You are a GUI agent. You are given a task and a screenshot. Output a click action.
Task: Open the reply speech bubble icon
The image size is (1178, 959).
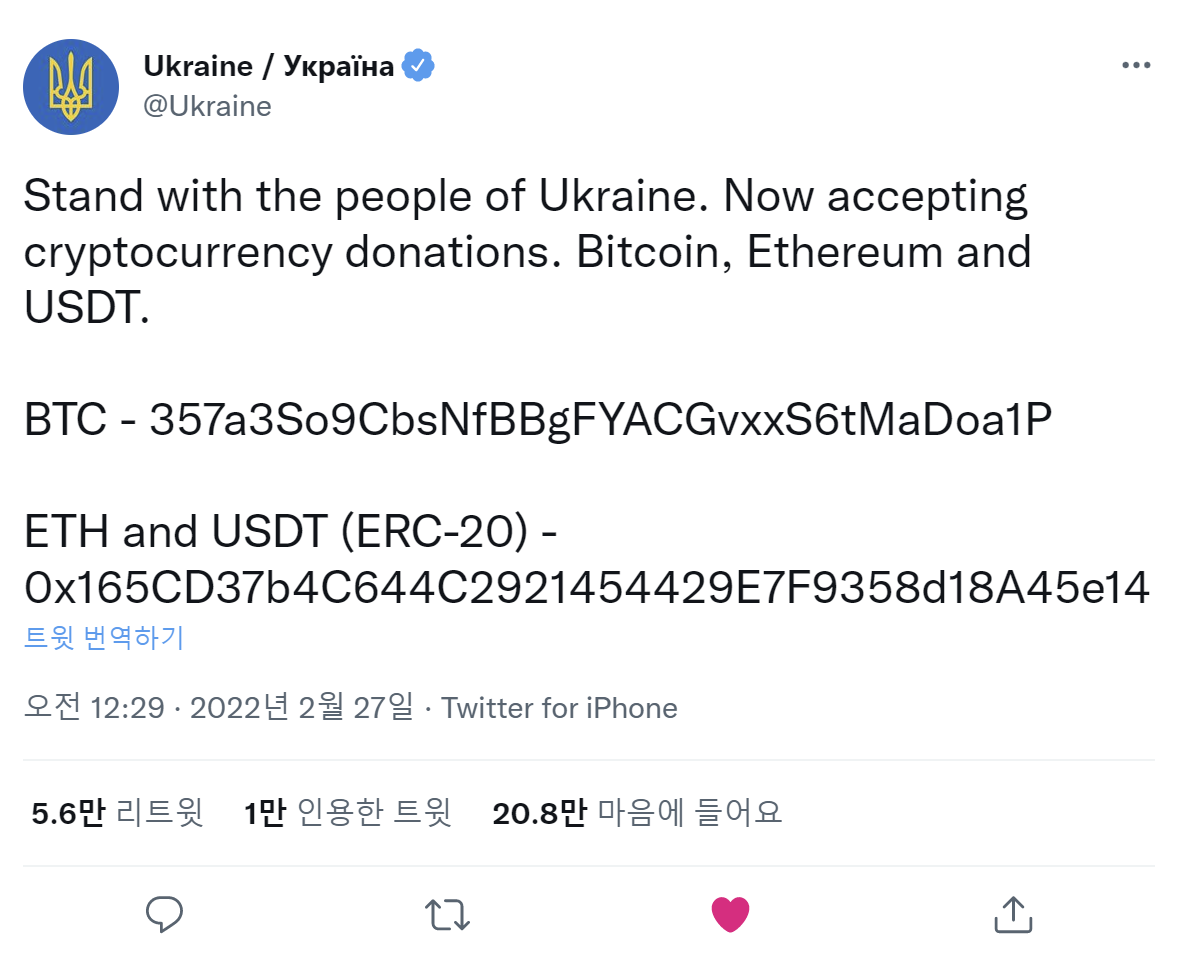(x=164, y=914)
